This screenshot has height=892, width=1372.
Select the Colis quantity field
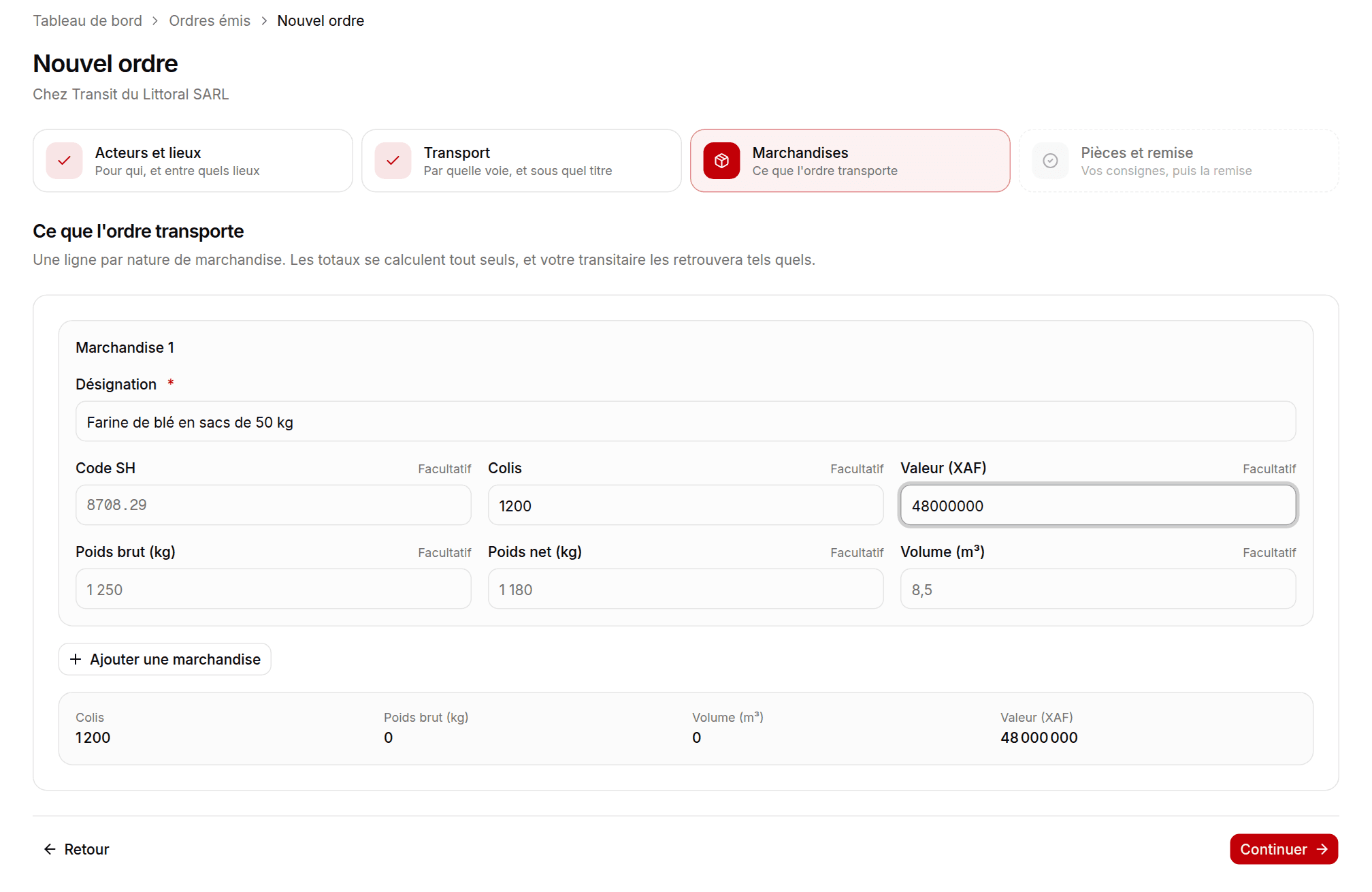click(685, 505)
